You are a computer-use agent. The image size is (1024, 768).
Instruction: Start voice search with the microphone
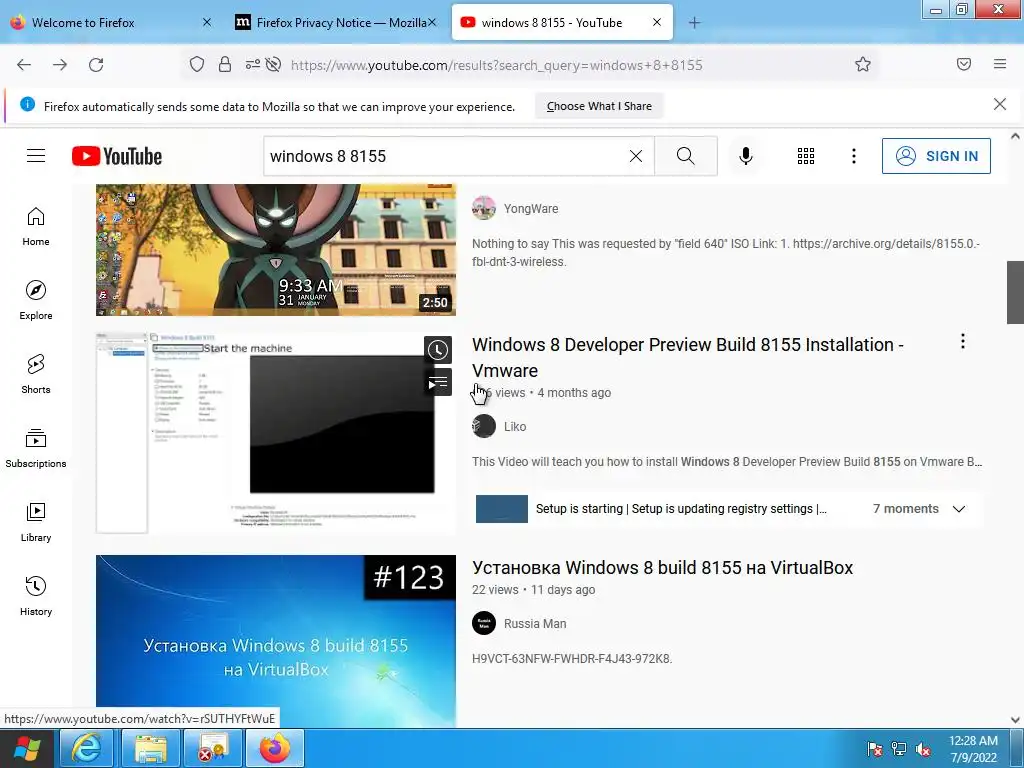tap(746, 156)
